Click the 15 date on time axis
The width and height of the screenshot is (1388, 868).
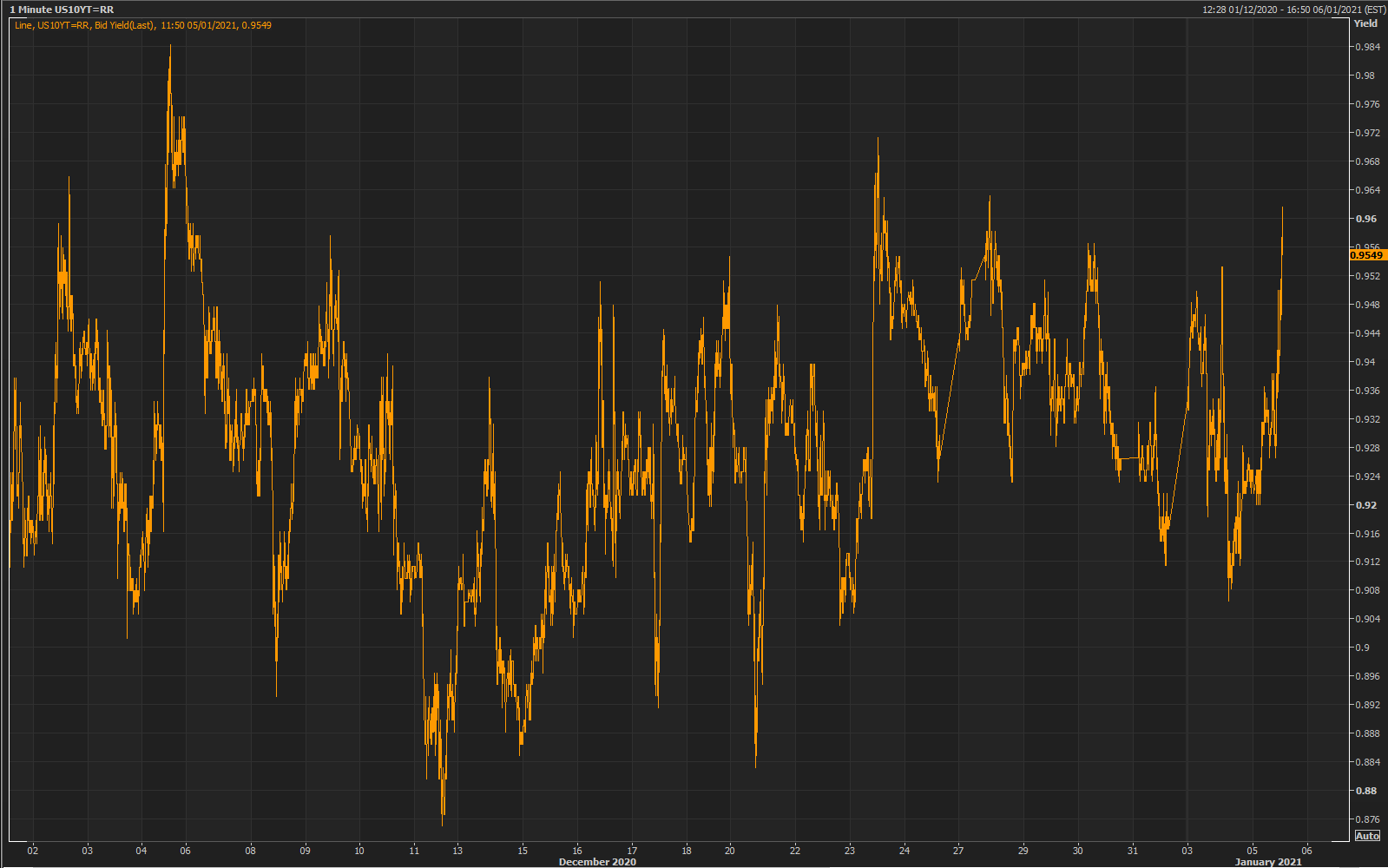[x=523, y=851]
